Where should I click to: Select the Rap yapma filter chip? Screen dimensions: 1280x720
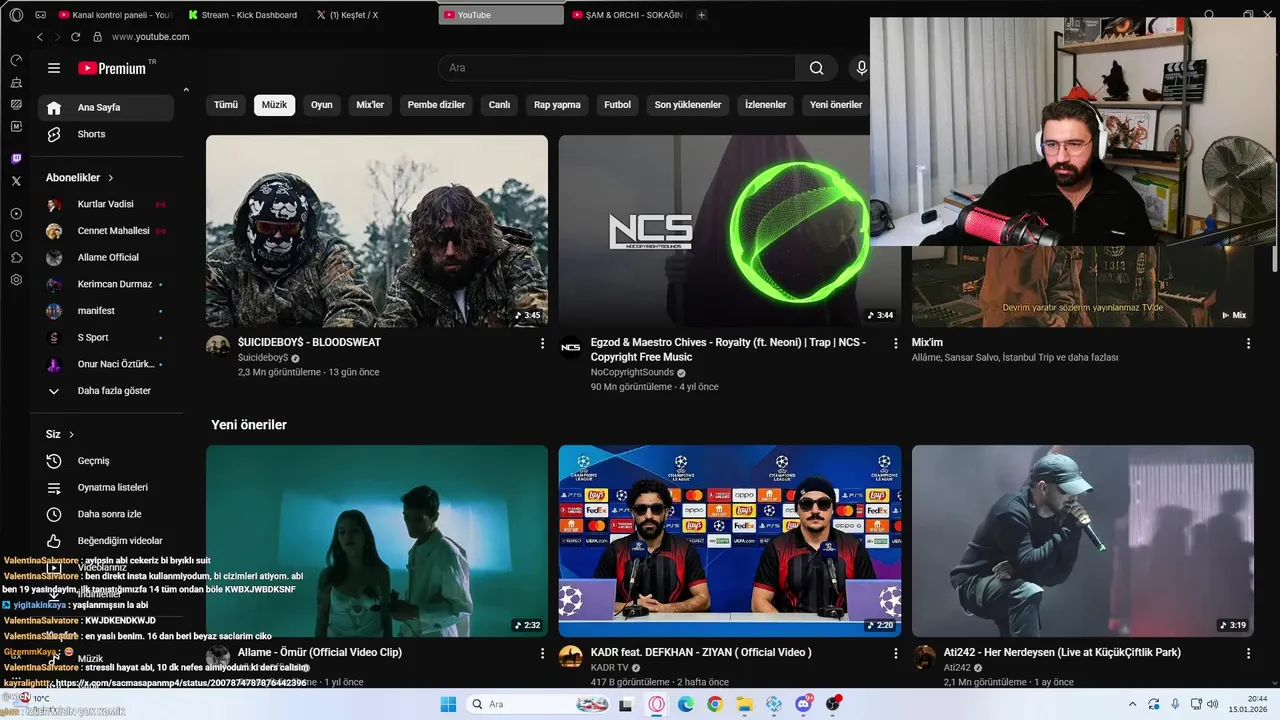557,105
